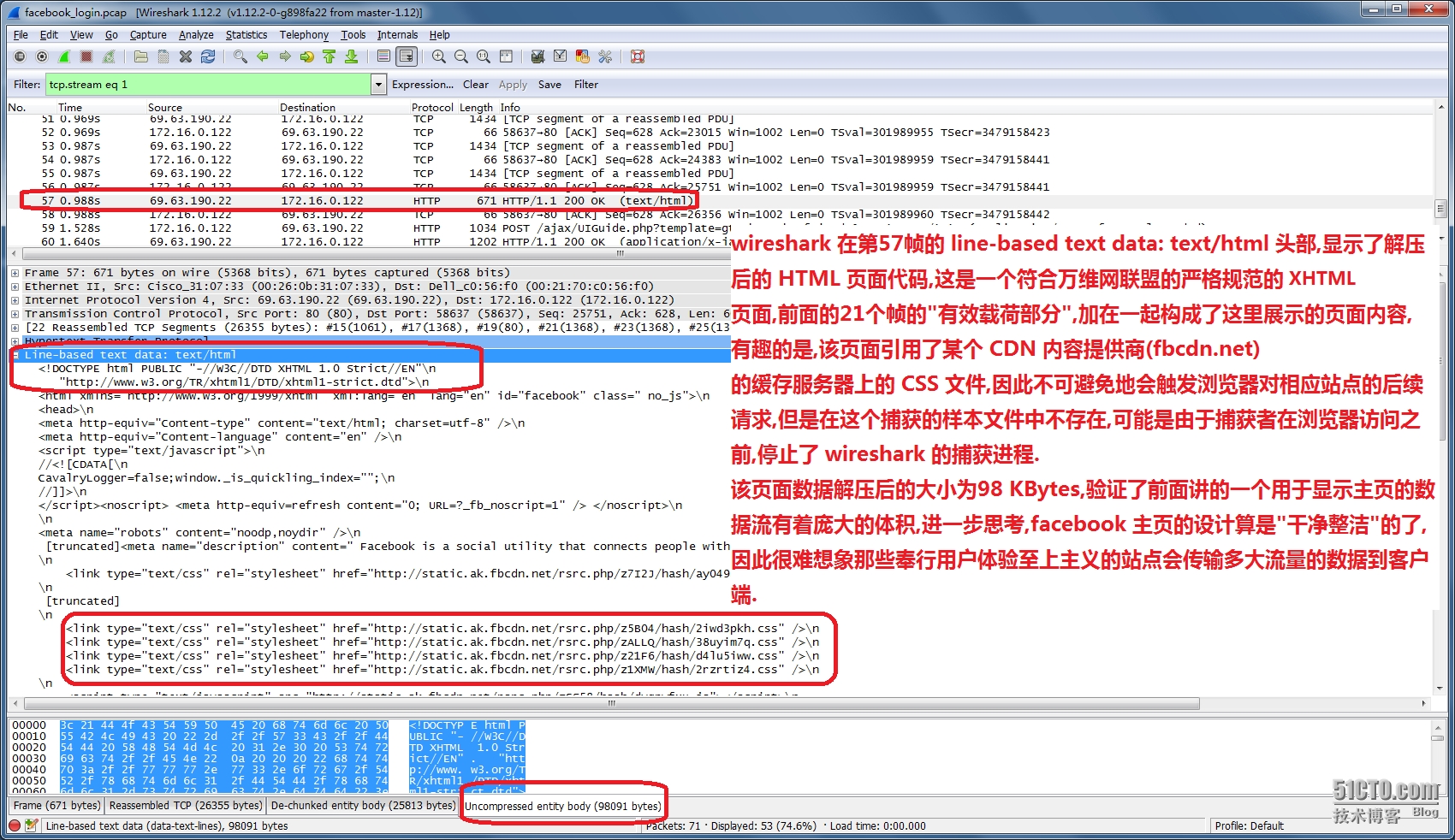The width and height of the screenshot is (1455, 840).
Task: Start a new live capture
Action: click(x=64, y=56)
